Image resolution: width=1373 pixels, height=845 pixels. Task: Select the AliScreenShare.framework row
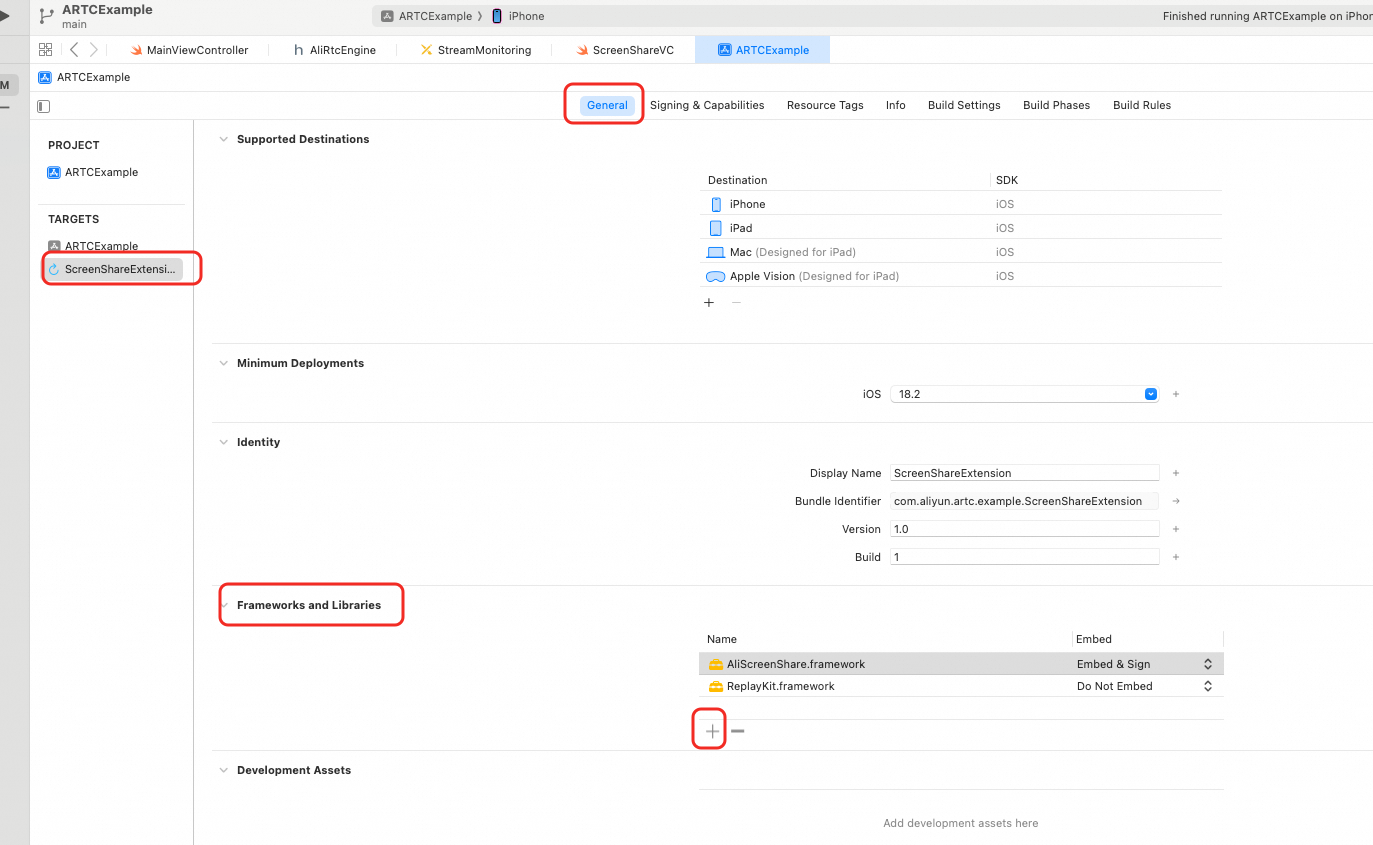tap(961, 664)
